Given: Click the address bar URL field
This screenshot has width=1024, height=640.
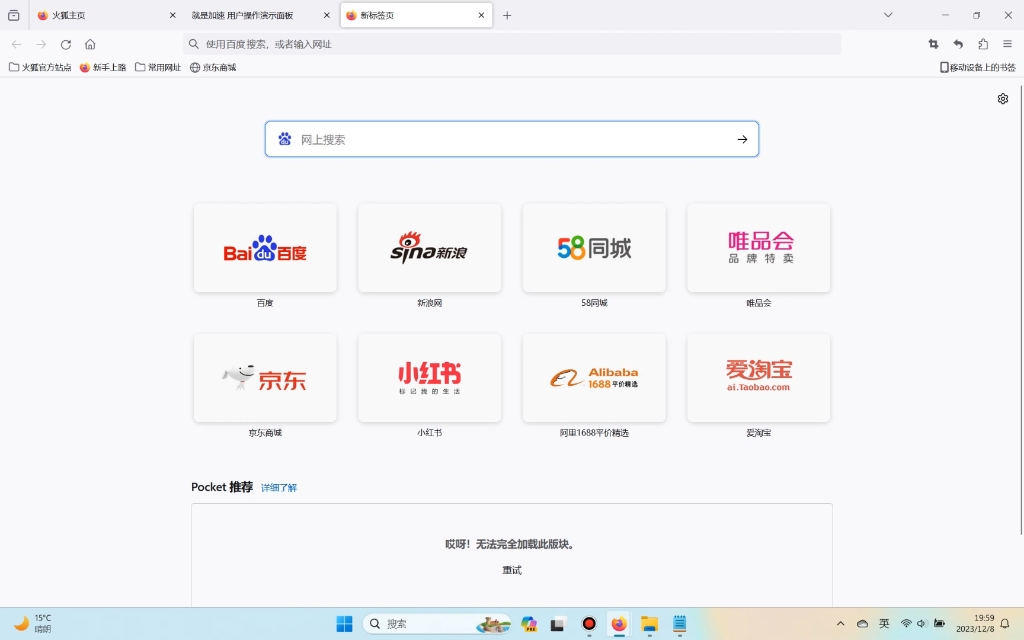Looking at the screenshot, I should 512,44.
